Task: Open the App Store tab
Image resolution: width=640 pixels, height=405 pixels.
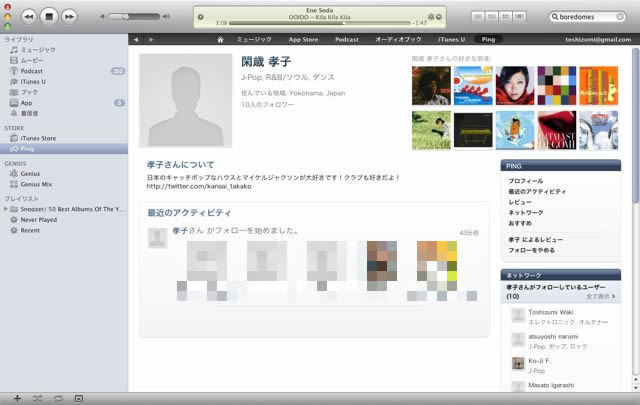Action: coord(303,40)
